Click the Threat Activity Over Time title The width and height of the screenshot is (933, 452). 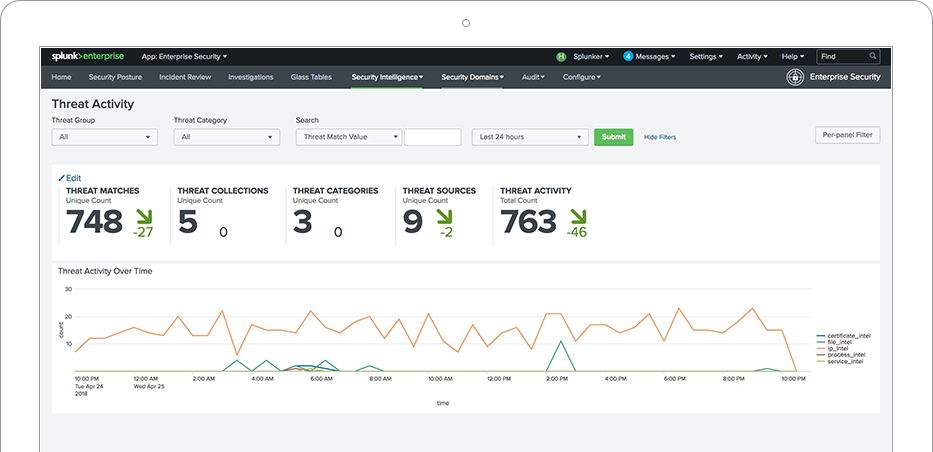pos(105,271)
